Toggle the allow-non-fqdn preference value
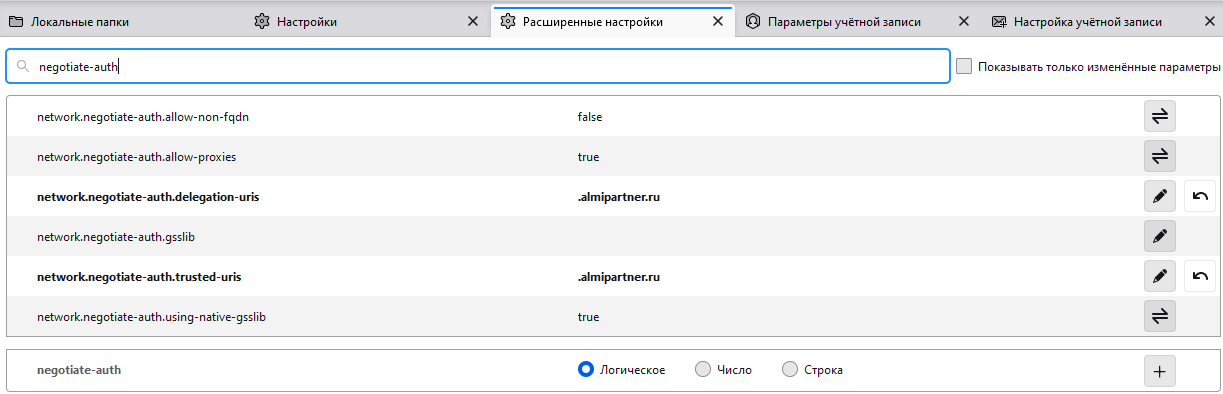 [1160, 117]
